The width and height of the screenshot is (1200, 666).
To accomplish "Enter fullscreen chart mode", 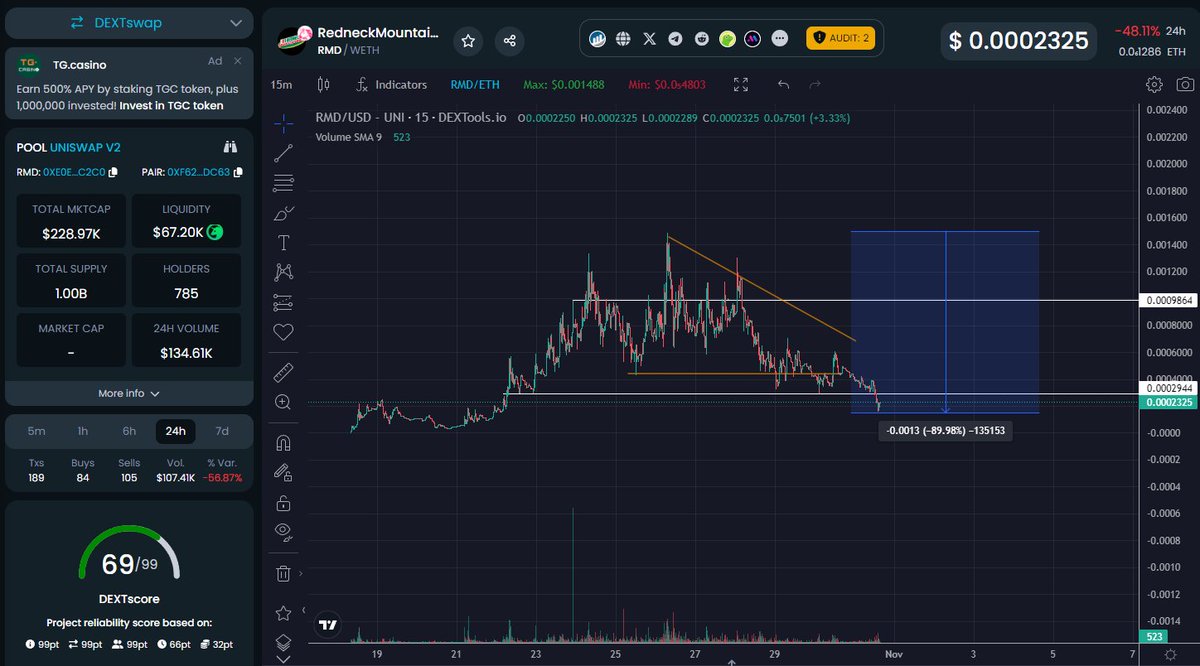I will pyautogui.click(x=741, y=85).
